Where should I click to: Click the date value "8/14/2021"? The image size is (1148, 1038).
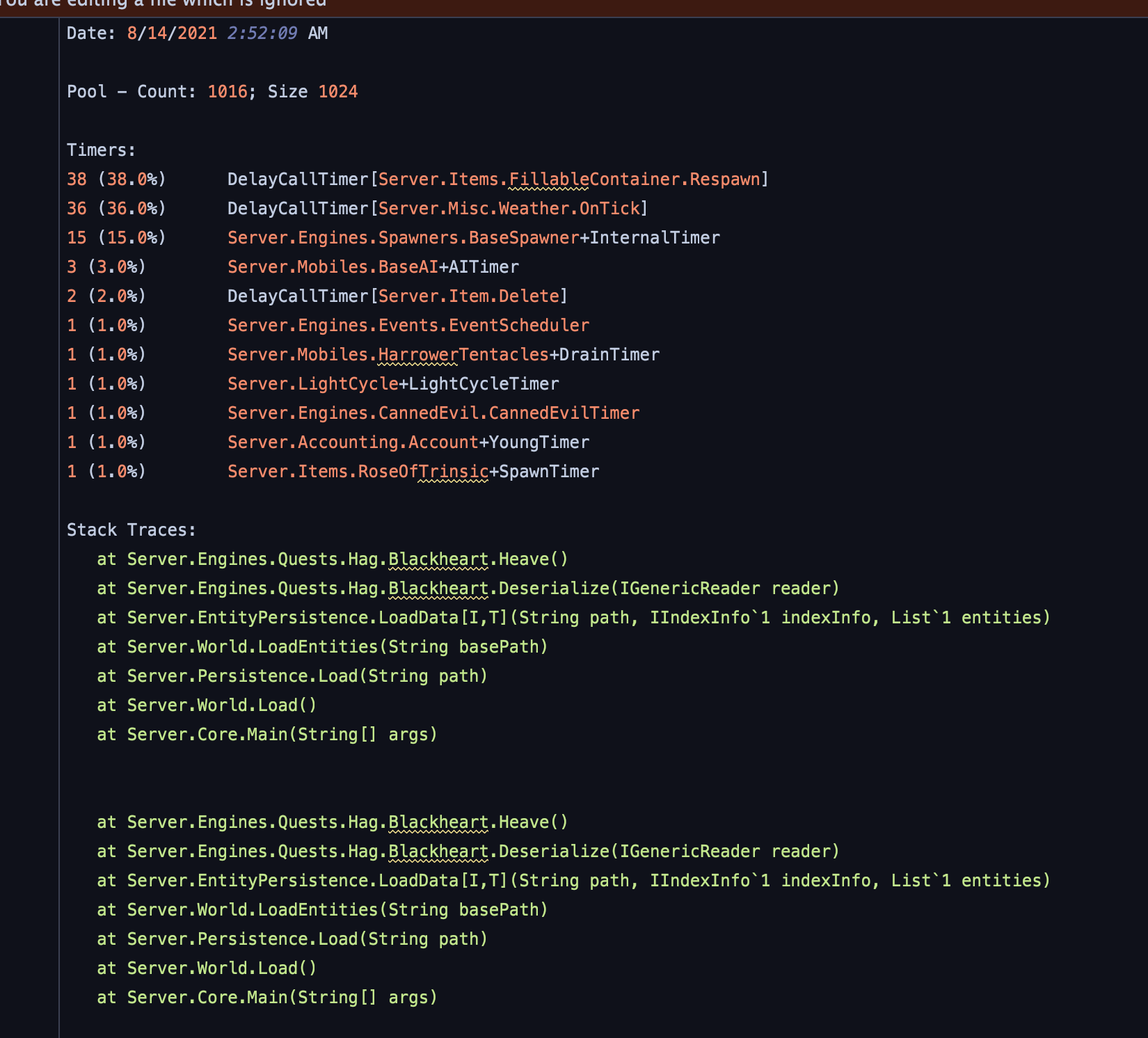click(x=172, y=33)
